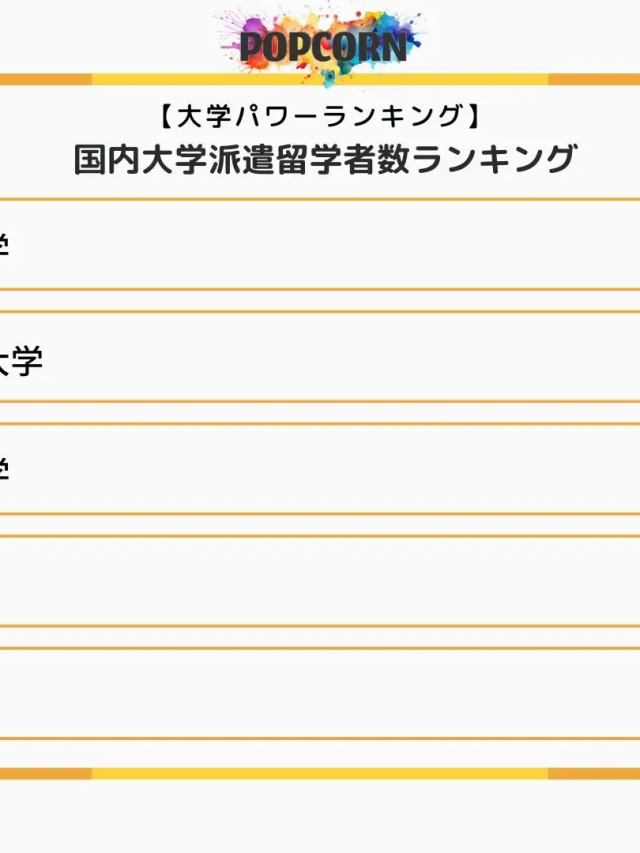Click the 【大学パワーランキング】 subtitle text
The image size is (640, 853).
coord(320,117)
